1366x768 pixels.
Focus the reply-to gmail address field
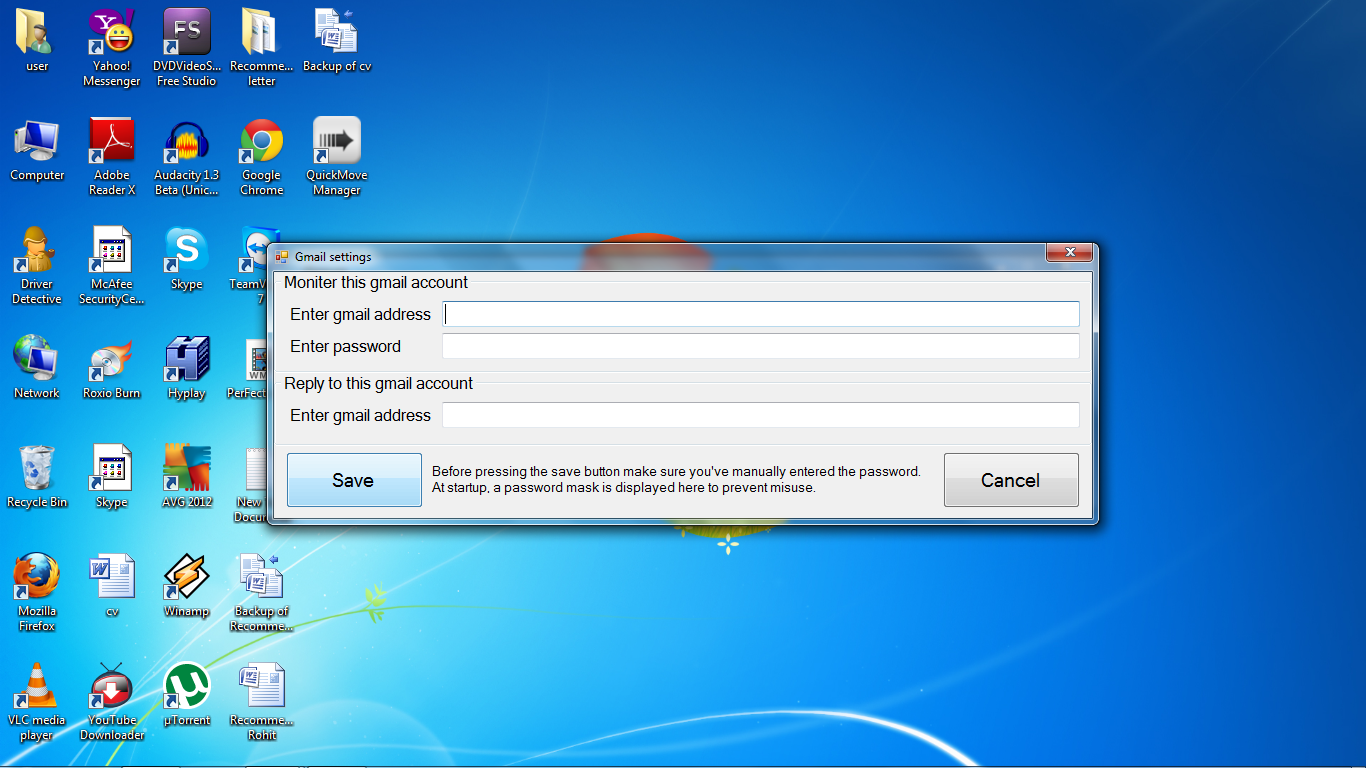coord(761,415)
